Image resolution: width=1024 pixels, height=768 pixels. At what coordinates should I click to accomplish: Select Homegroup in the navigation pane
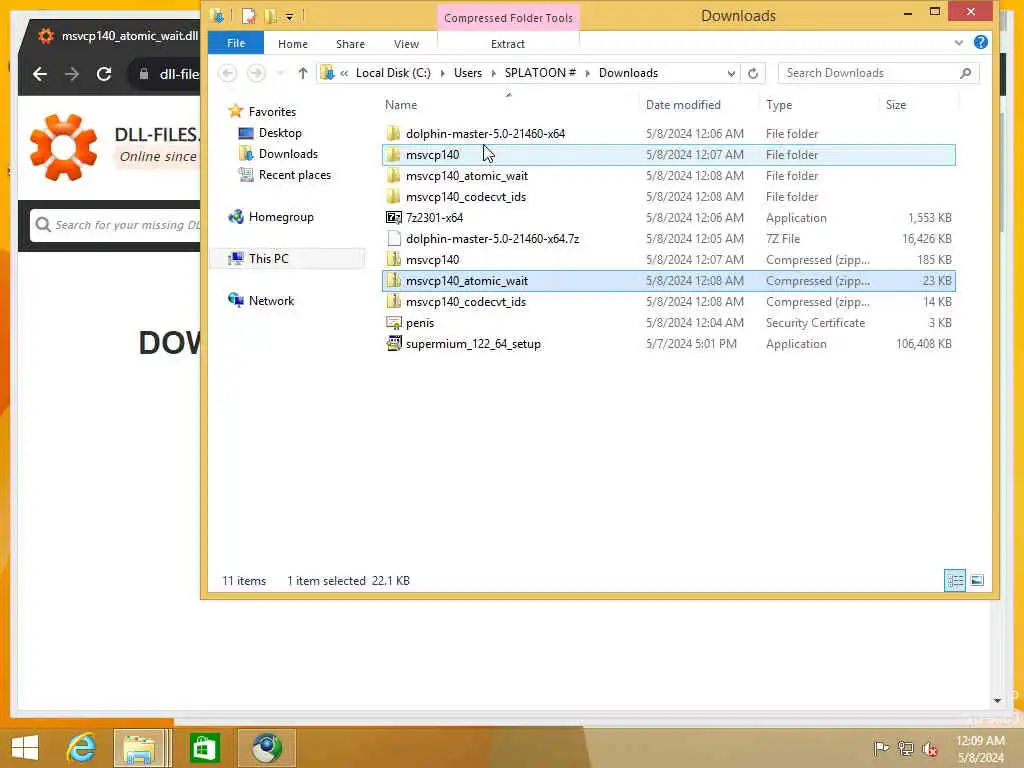point(281,217)
